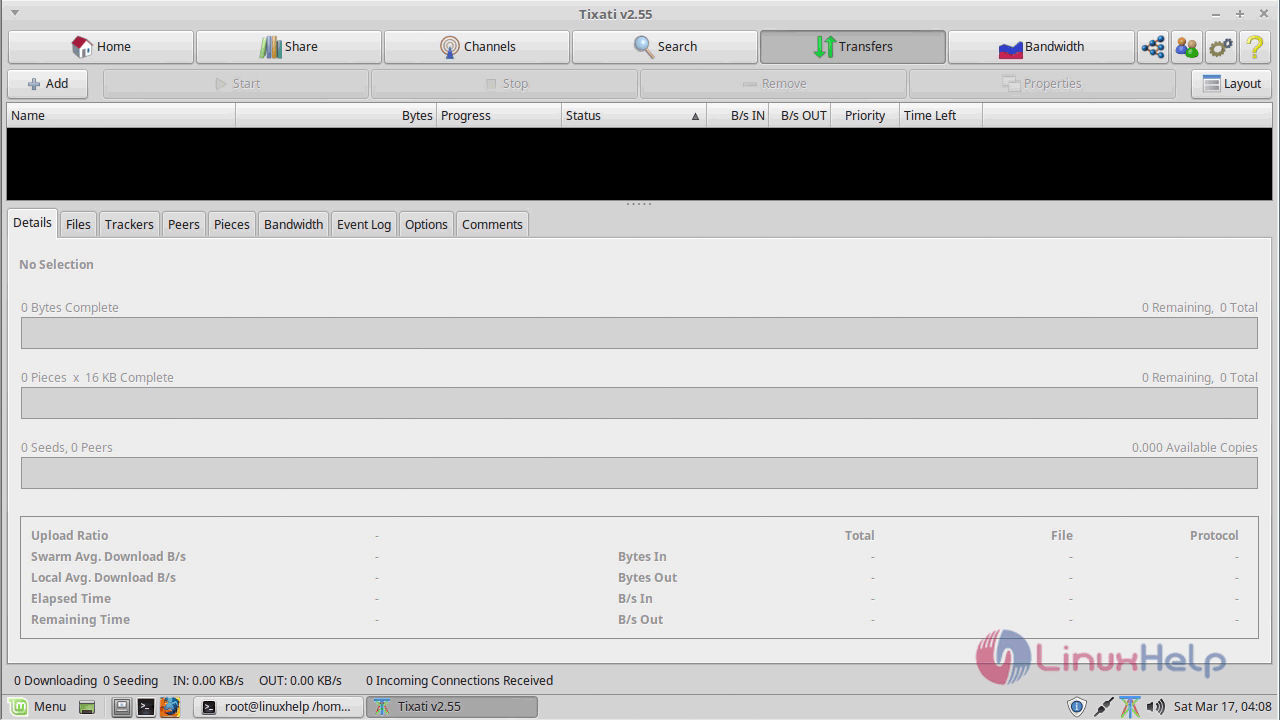The image size is (1280, 720).
Task: Sort transfers by B/s IN column
Action: click(x=738, y=116)
